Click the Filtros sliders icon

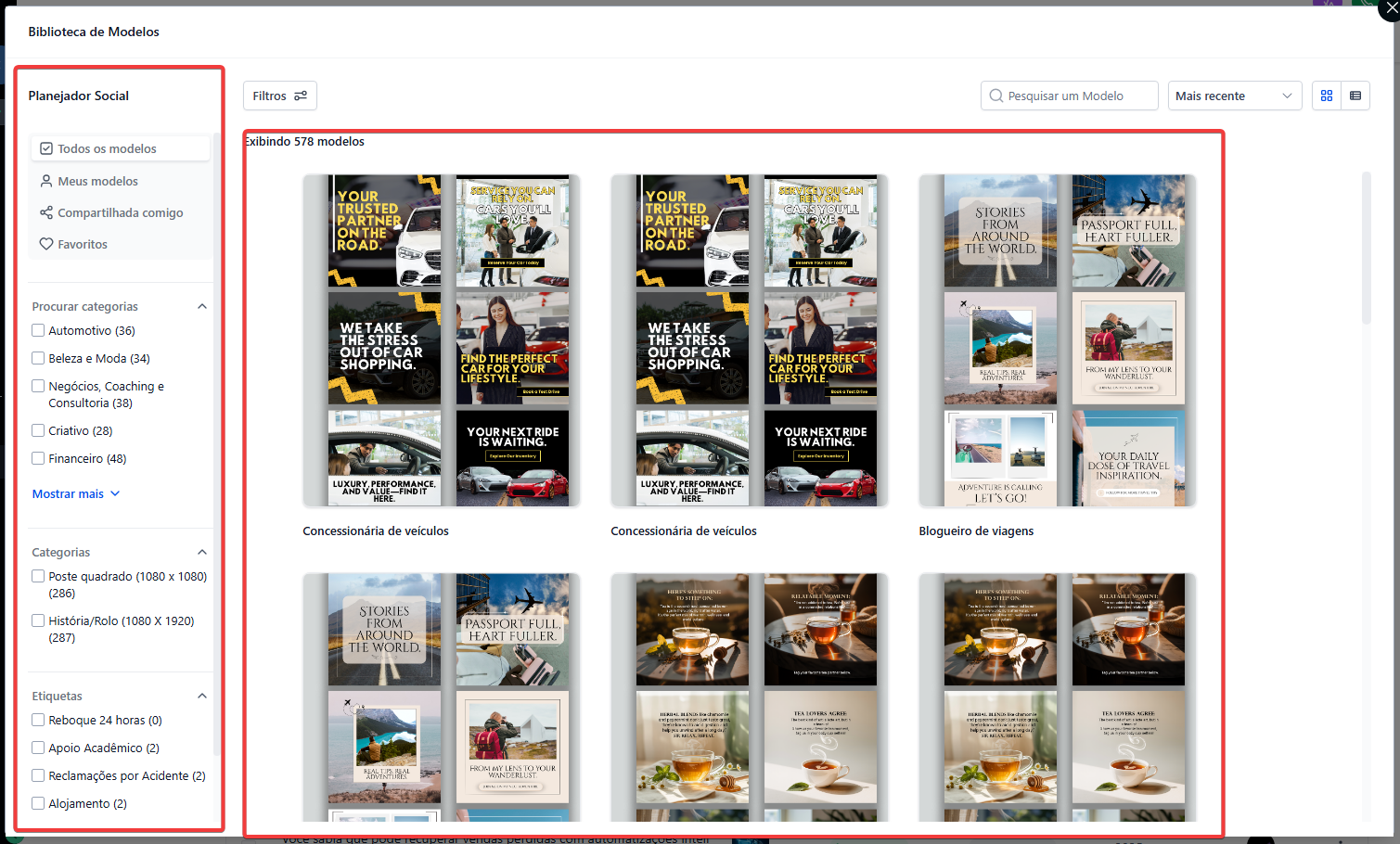pos(301,96)
